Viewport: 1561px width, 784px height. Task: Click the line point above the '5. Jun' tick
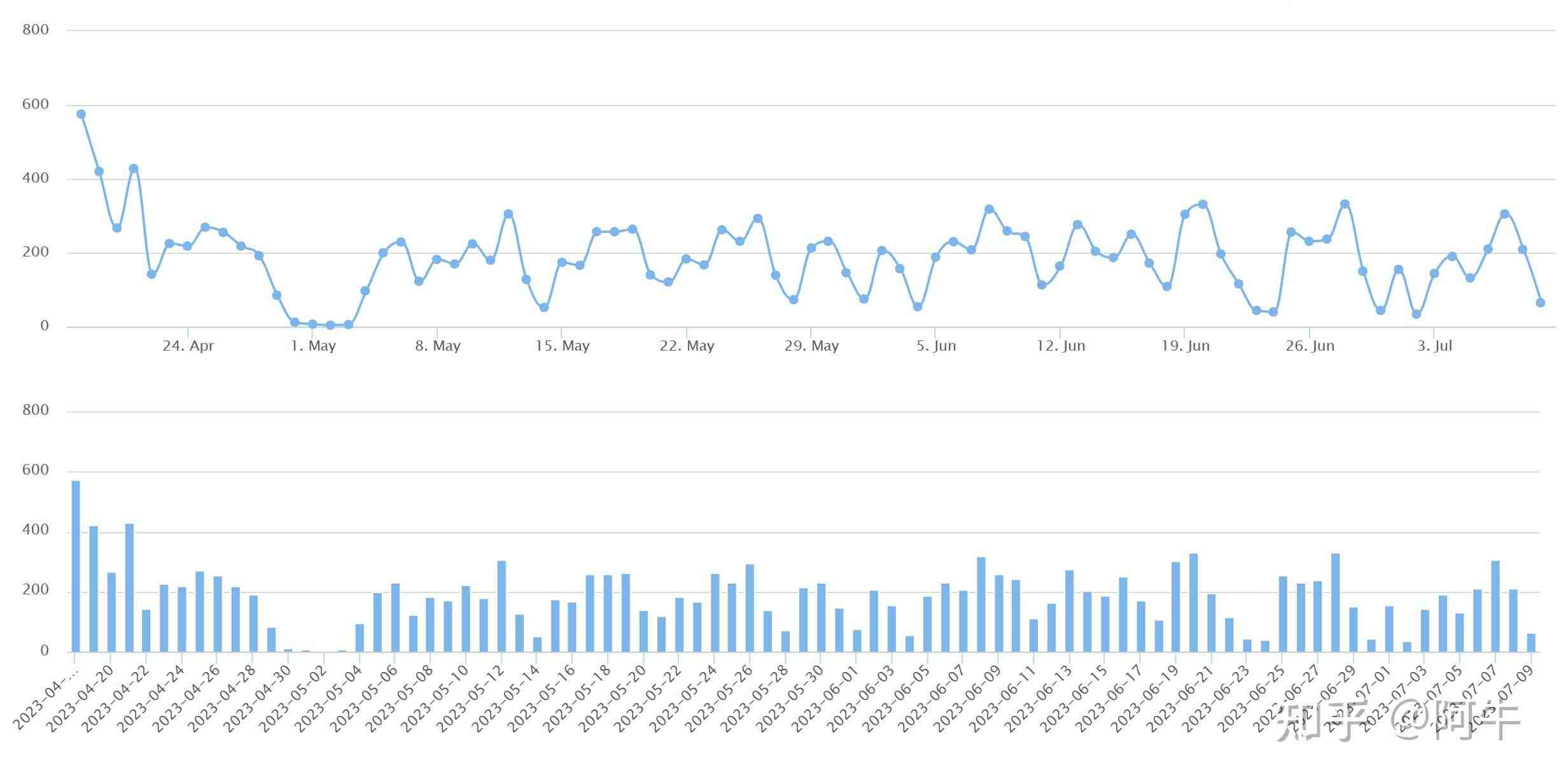[x=935, y=258]
